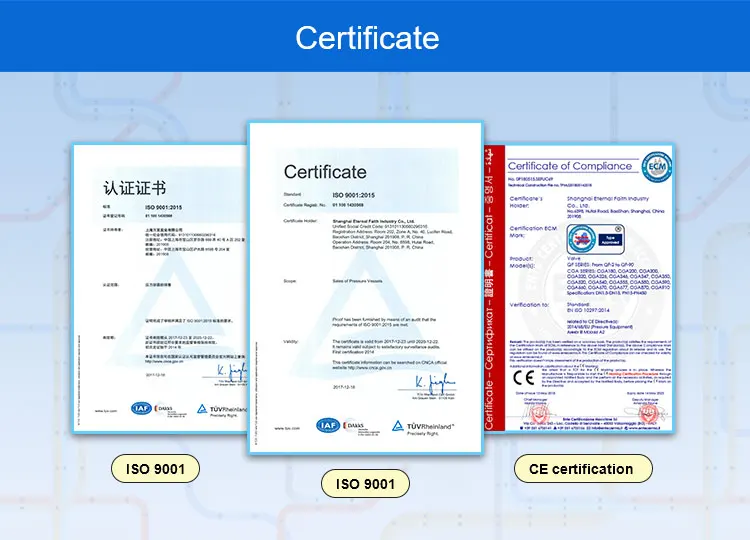
Task: Click the CE mark on compliance certificate
Action: (523, 378)
